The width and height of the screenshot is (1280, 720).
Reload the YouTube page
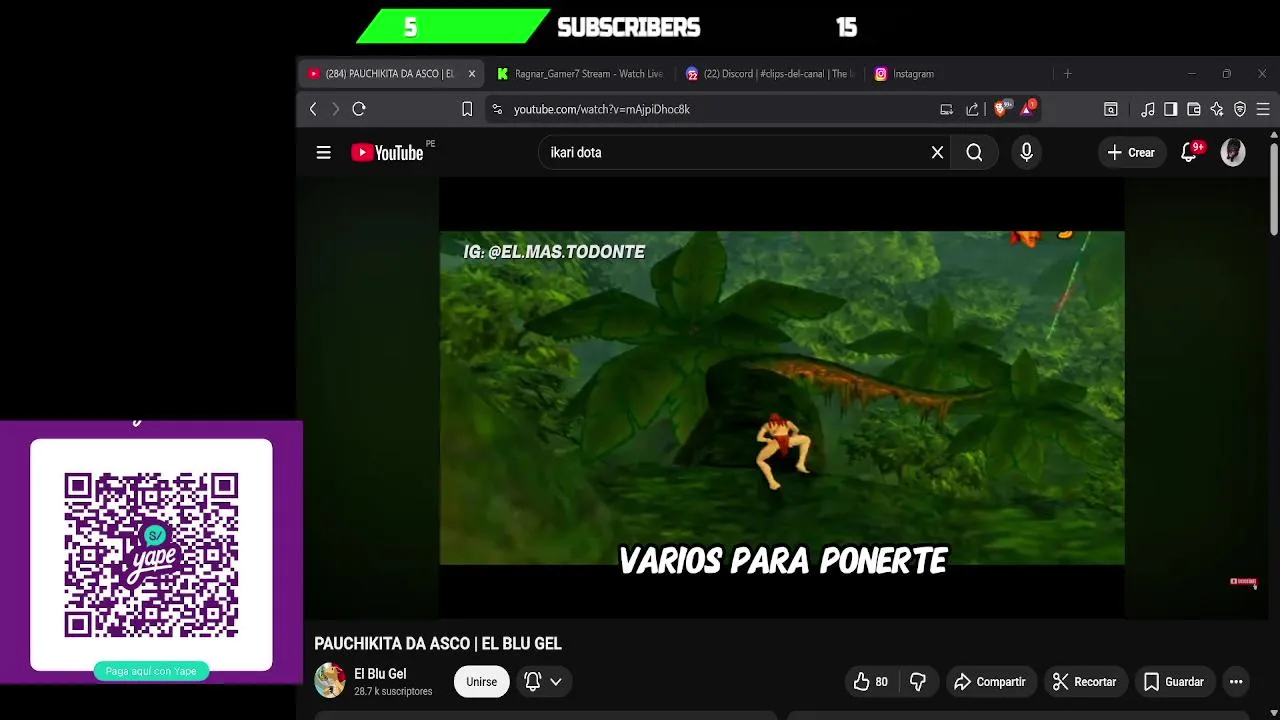click(359, 109)
